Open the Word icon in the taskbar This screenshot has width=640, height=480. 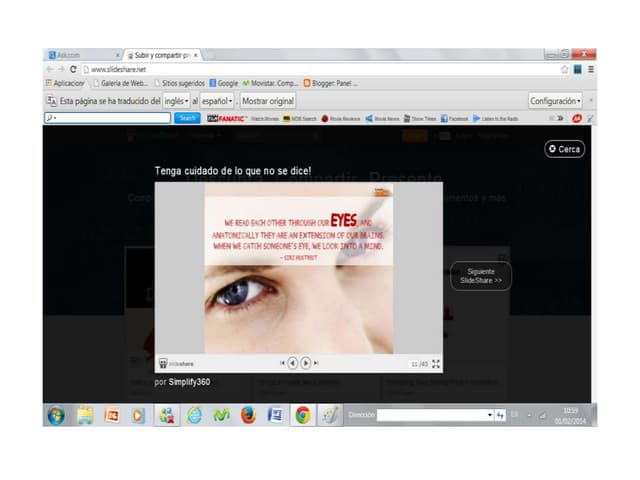tap(275, 414)
